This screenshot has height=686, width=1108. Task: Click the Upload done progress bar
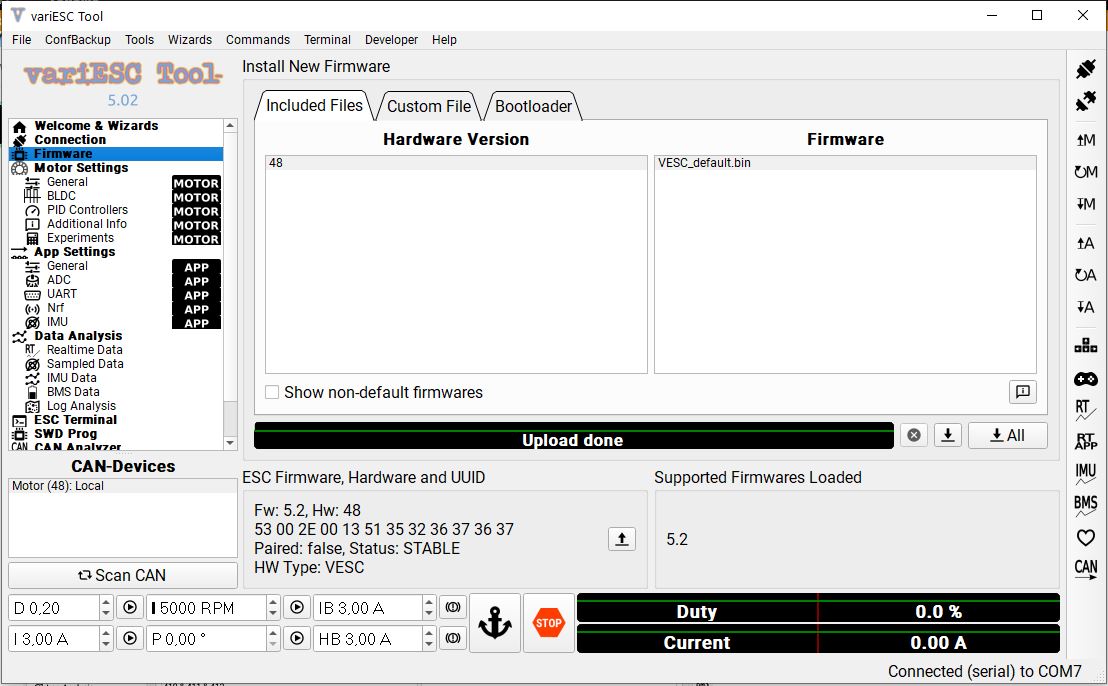pyautogui.click(x=574, y=436)
